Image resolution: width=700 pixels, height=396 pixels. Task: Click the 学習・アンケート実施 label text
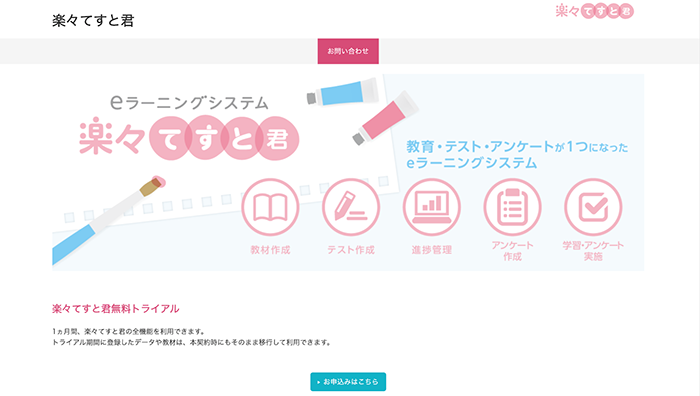click(593, 251)
